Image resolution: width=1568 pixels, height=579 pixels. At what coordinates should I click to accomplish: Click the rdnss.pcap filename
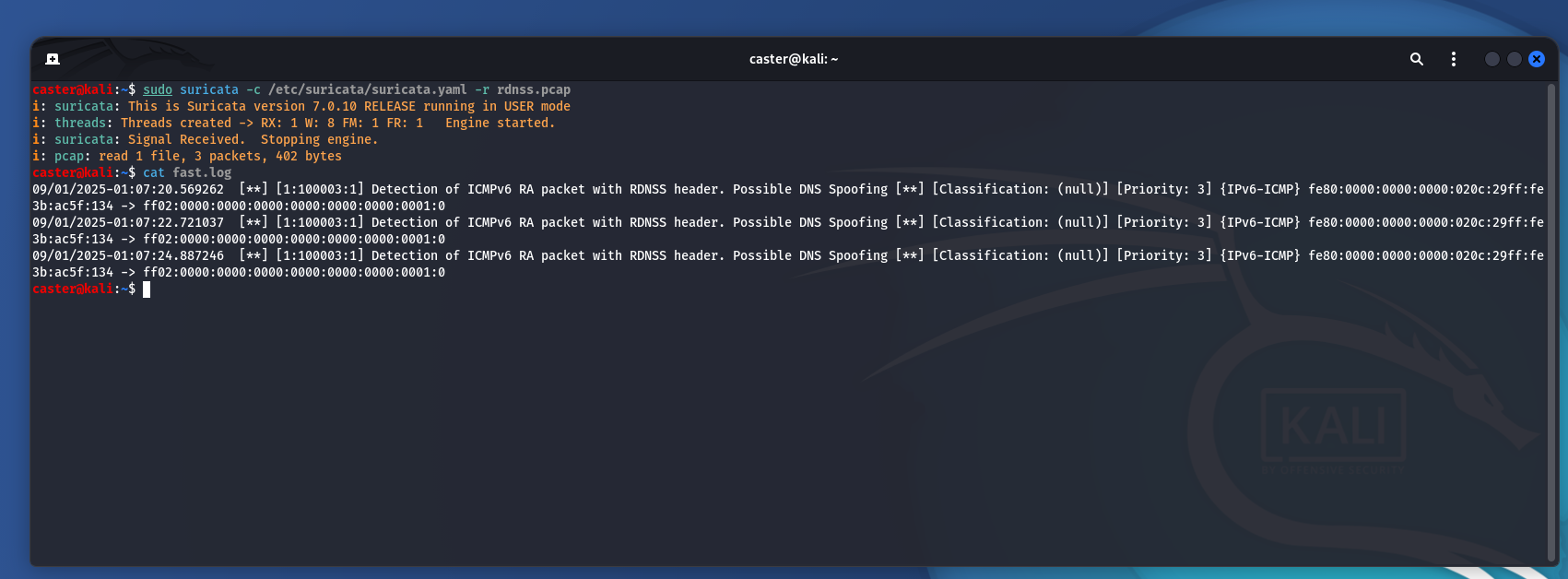(x=533, y=89)
